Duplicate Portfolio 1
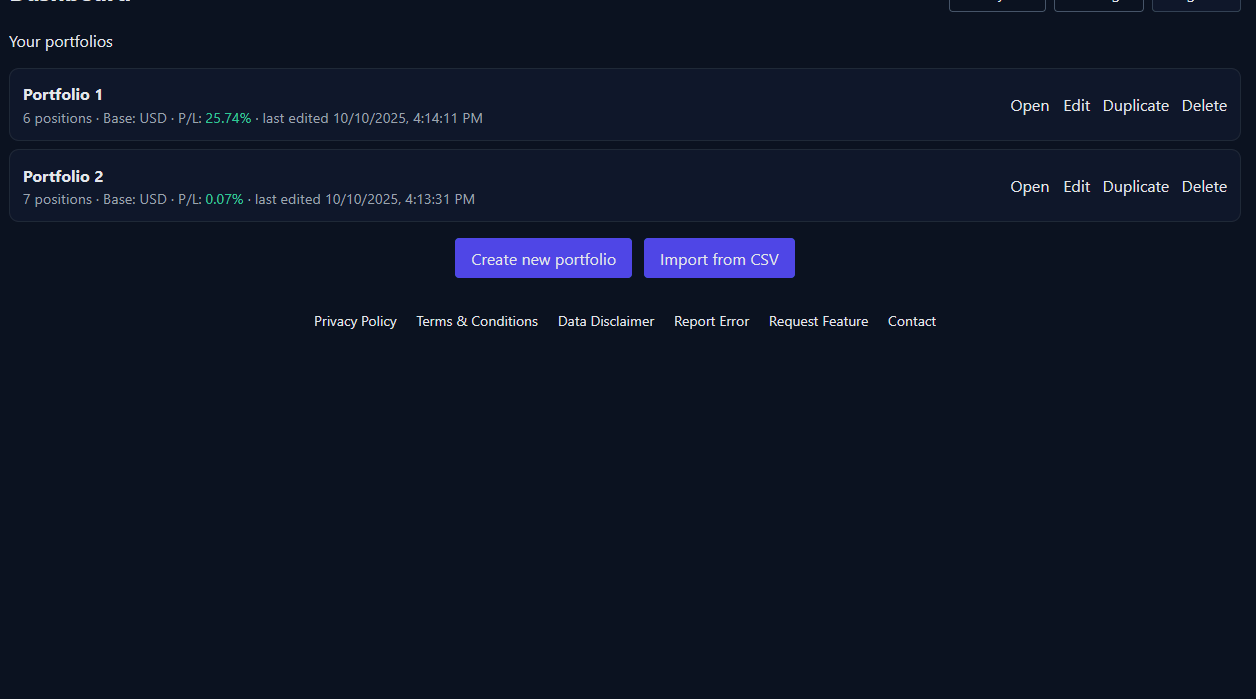The image size is (1256, 699). point(1135,105)
